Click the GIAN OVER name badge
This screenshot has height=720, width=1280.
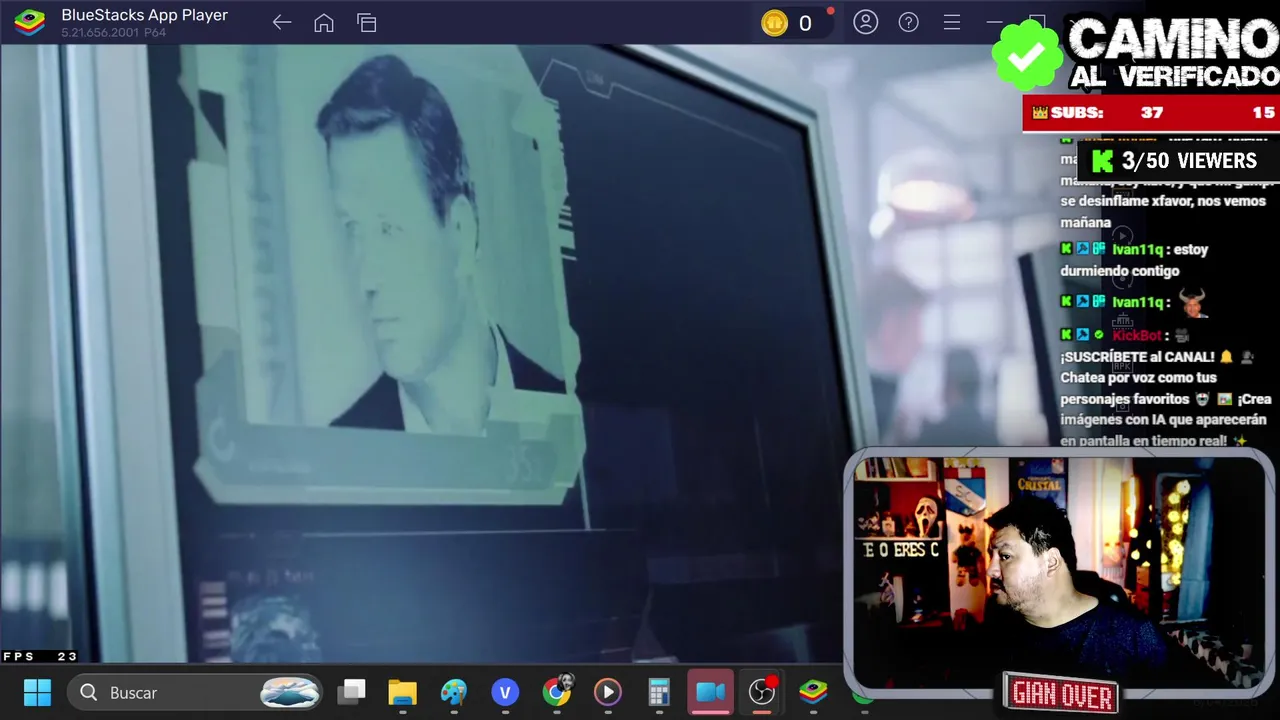[x=1061, y=694]
